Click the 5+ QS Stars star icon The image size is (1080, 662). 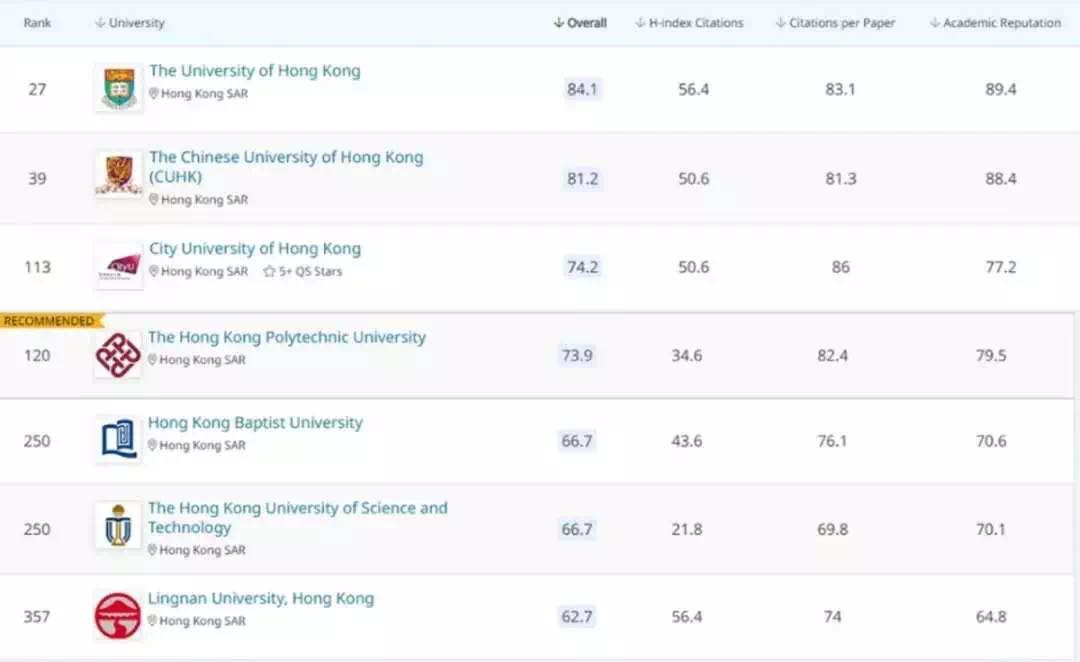click(269, 272)
